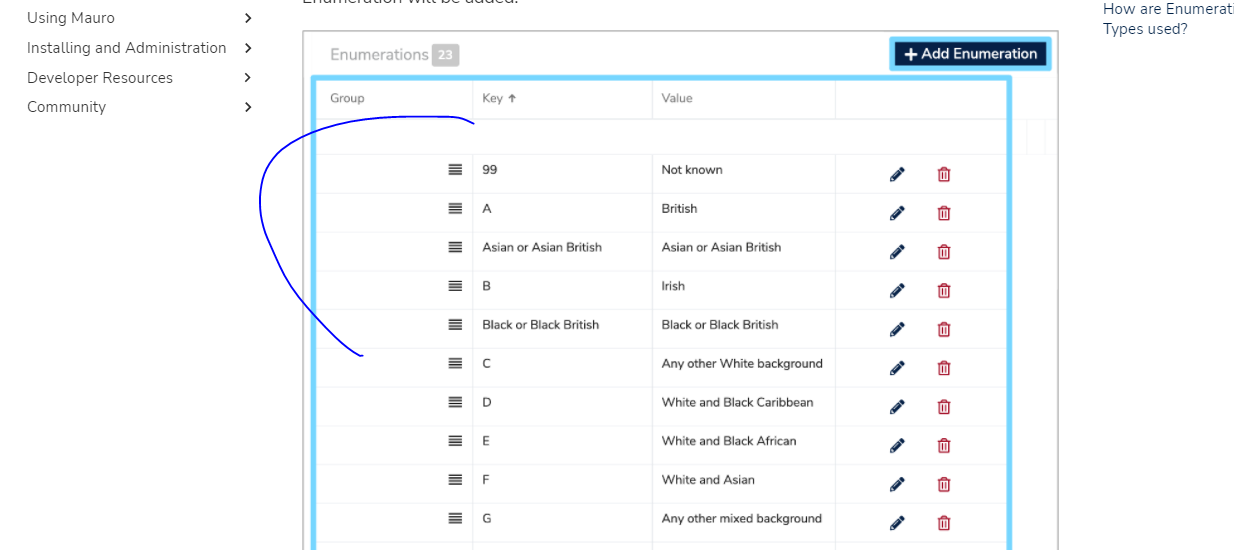Expand the Community chevron
Screen dimensions: 1234x550
pos(248,107)
